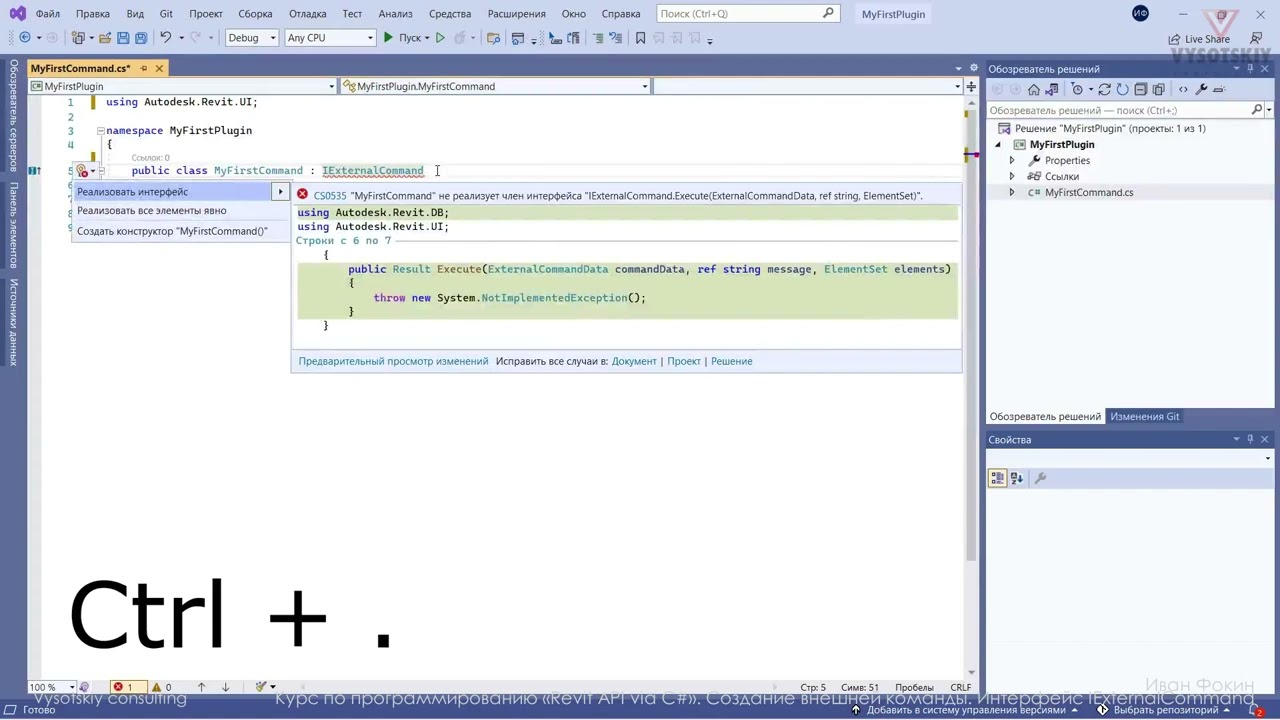
Task: Click the search magnifier in title bar
Action: (x=828, y=14)
